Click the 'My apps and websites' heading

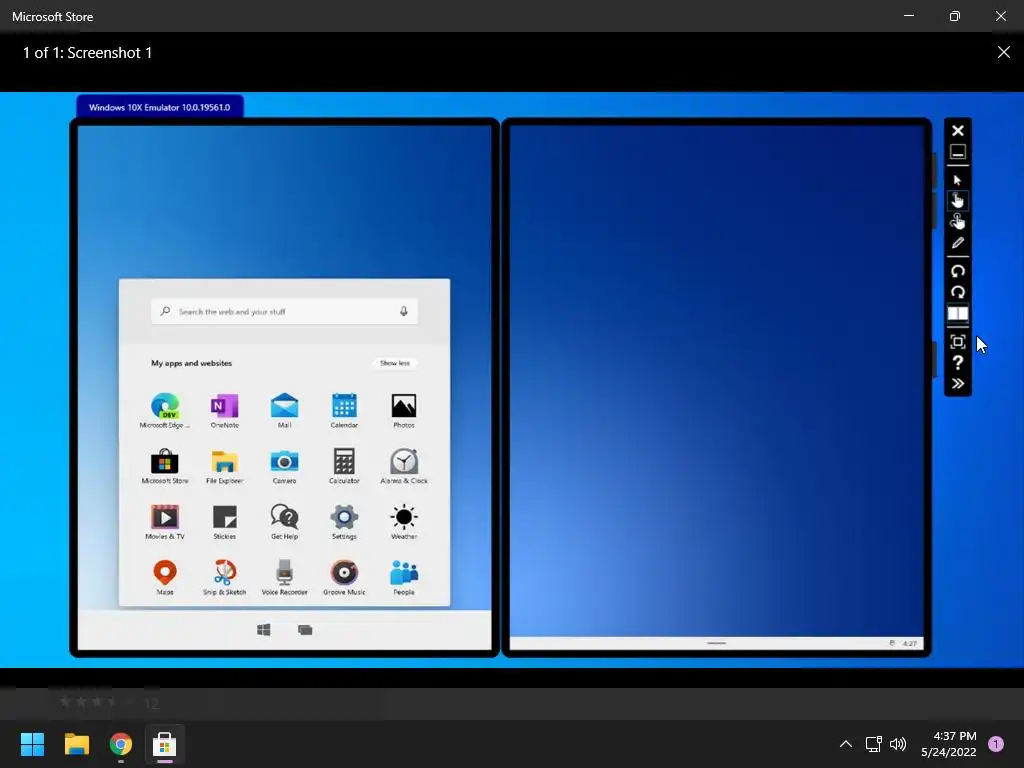click(191, 363)
